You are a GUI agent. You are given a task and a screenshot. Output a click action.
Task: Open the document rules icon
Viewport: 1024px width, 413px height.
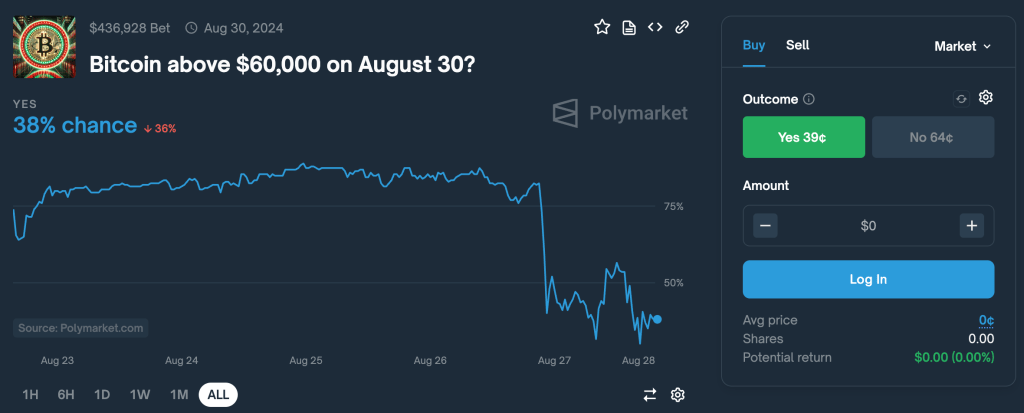pyautogui.click(x=629, y=27)
